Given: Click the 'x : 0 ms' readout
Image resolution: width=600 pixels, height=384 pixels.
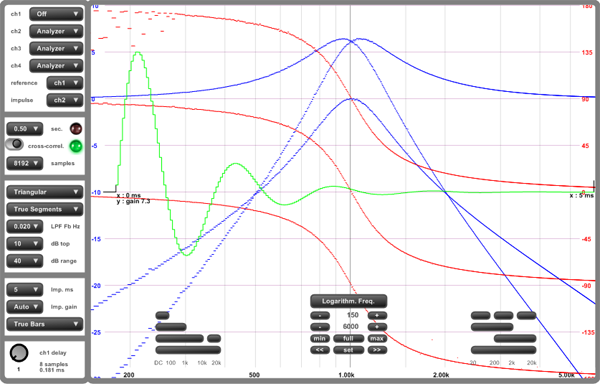Looking at the screenshot, I should [x=129, y=195].
